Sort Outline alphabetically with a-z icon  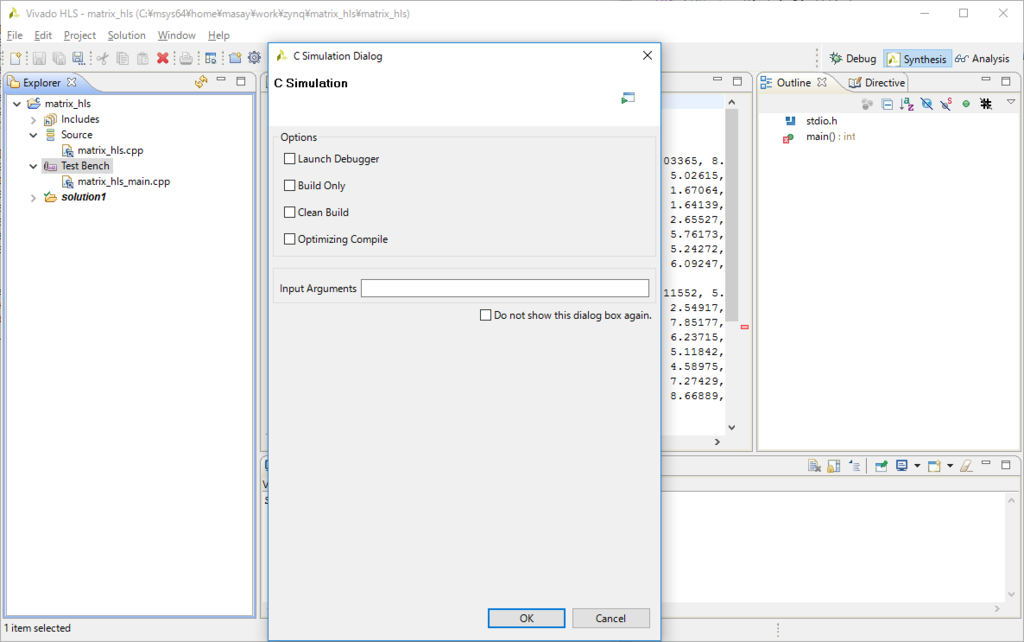point(906,104)
